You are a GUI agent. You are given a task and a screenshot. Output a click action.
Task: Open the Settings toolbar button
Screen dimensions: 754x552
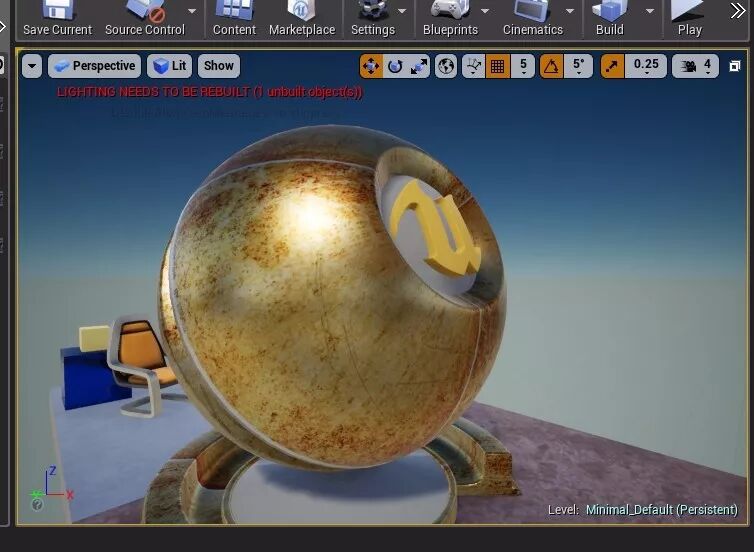373,18
